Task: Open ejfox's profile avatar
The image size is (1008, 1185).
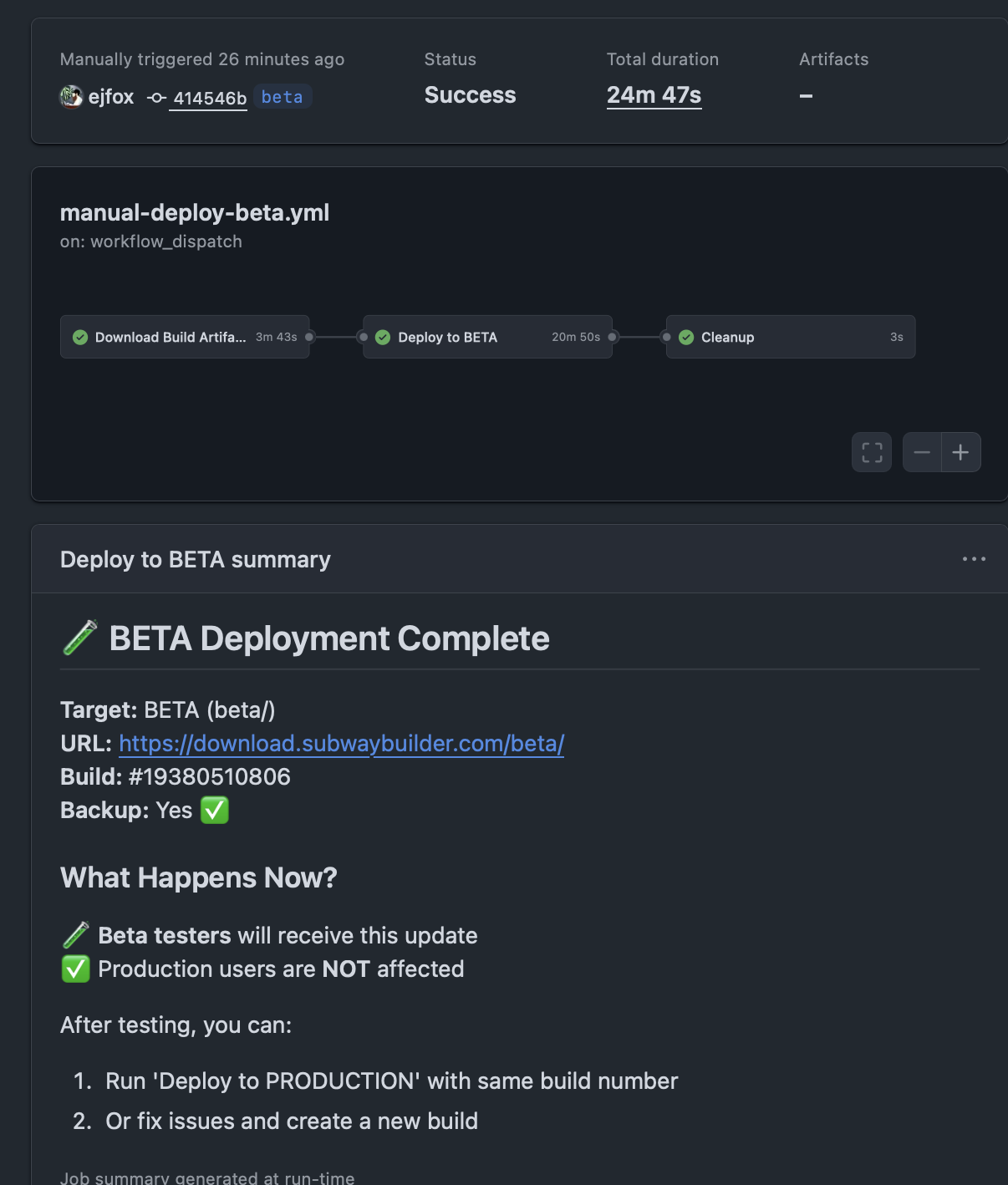Action: tap(72, 96)
